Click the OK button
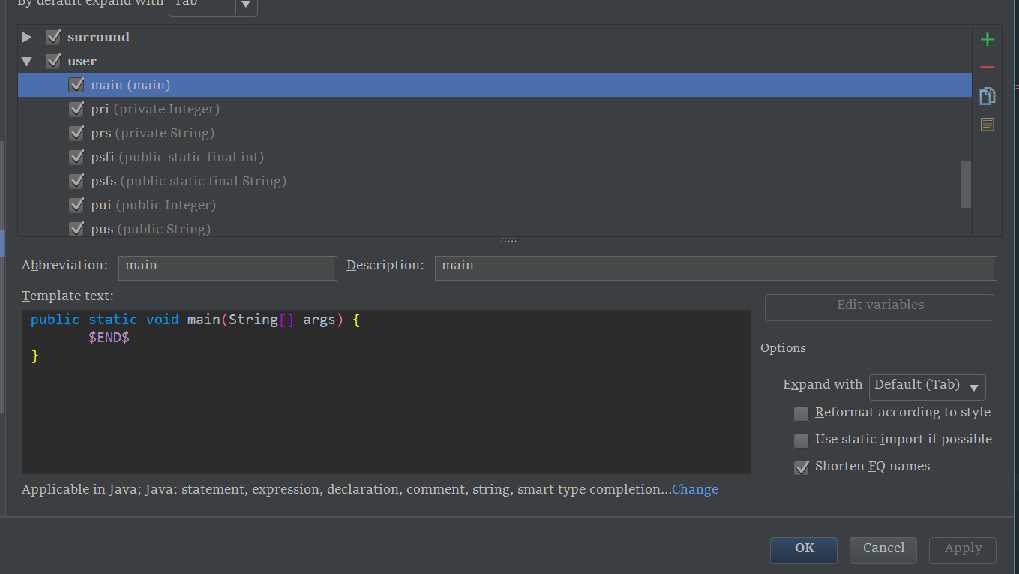 (804, 549)
